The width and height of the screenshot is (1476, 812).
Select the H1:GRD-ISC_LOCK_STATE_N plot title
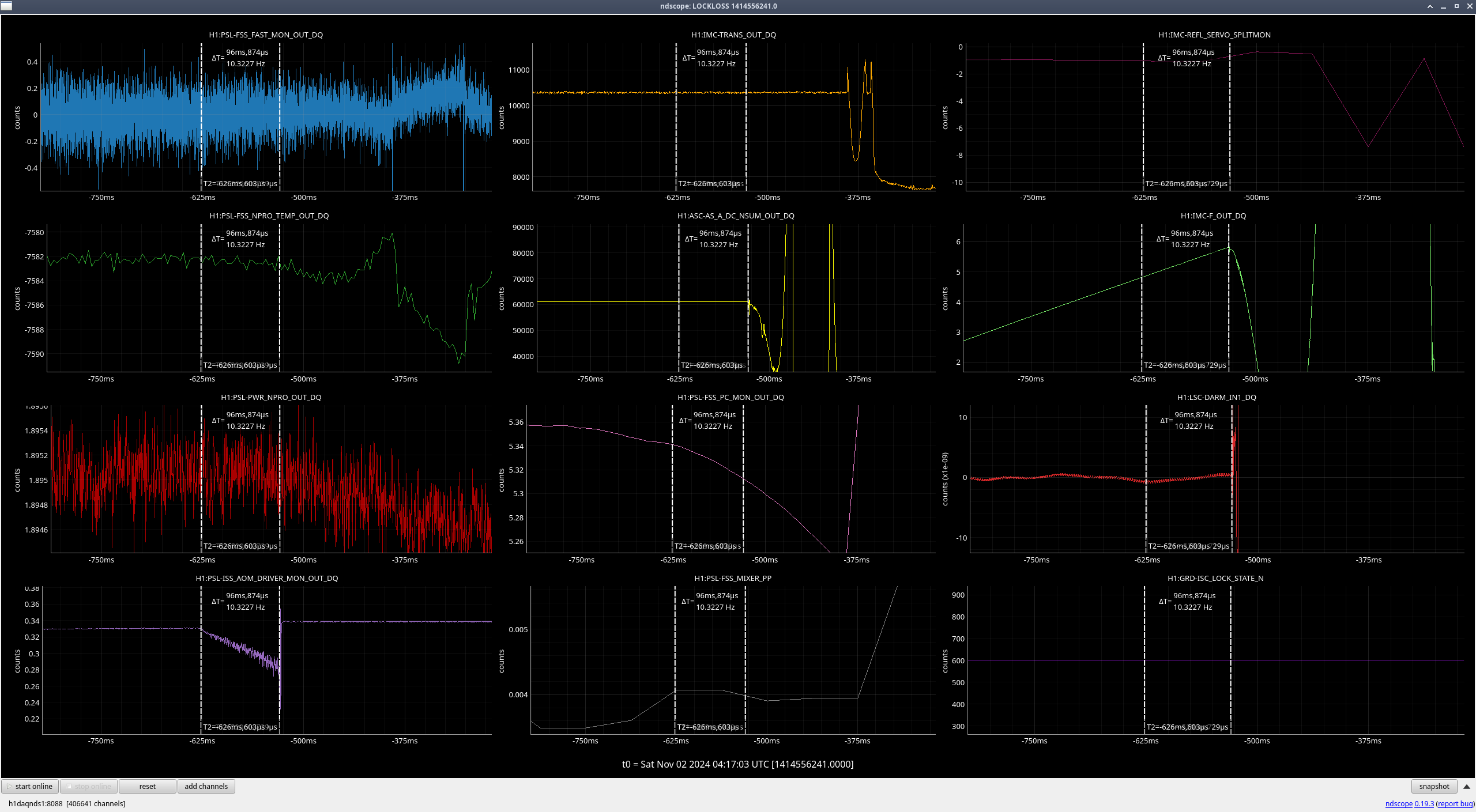coord(1215,578)
